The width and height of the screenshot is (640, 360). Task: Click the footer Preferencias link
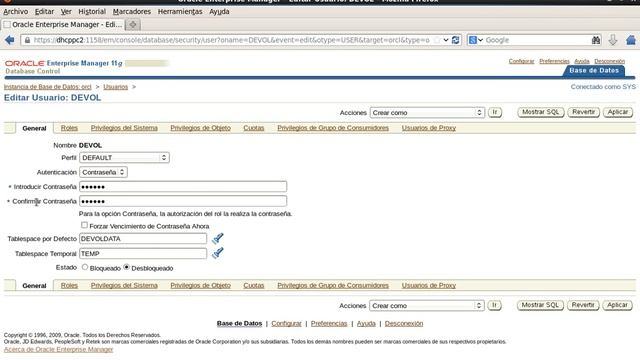[x=329, y=323]
